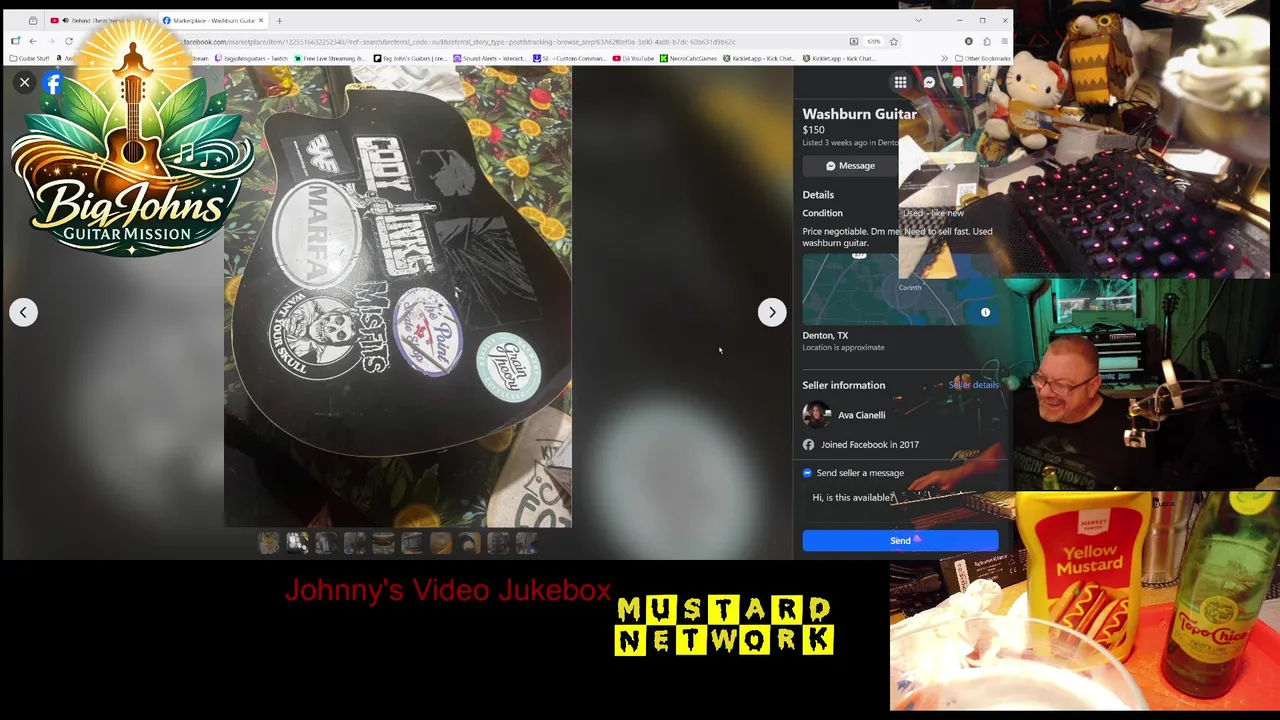Select the eighth photo thumbnail
1280x720 pixels.
point(469,543)
